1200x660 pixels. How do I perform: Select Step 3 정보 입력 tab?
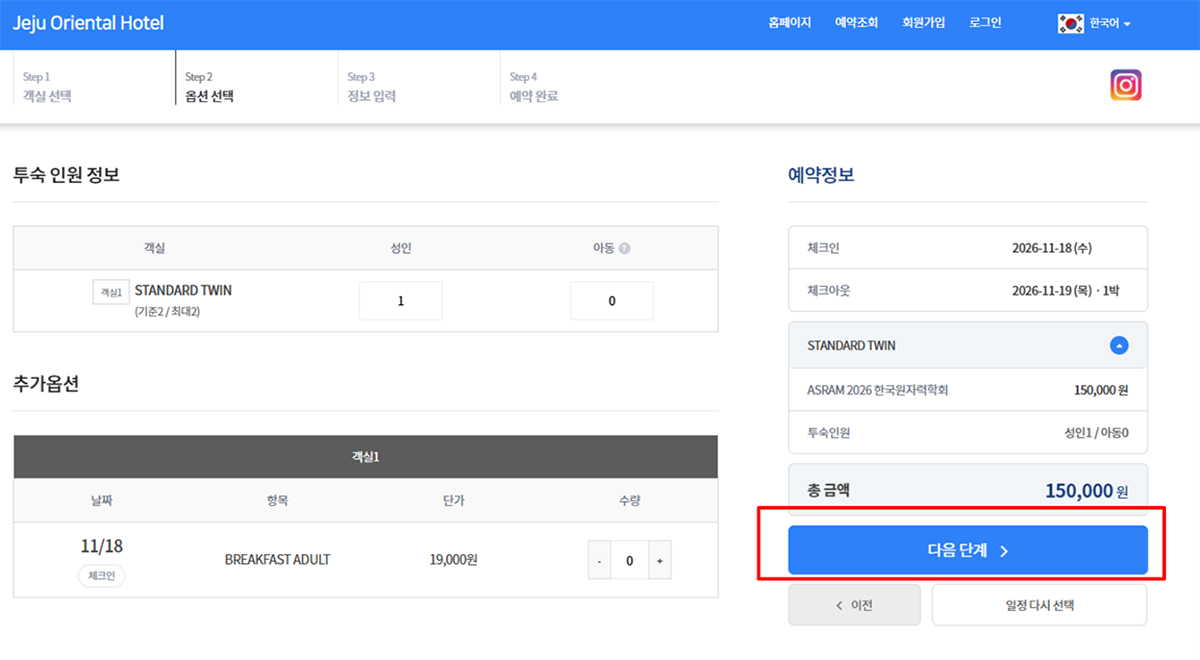371,87
